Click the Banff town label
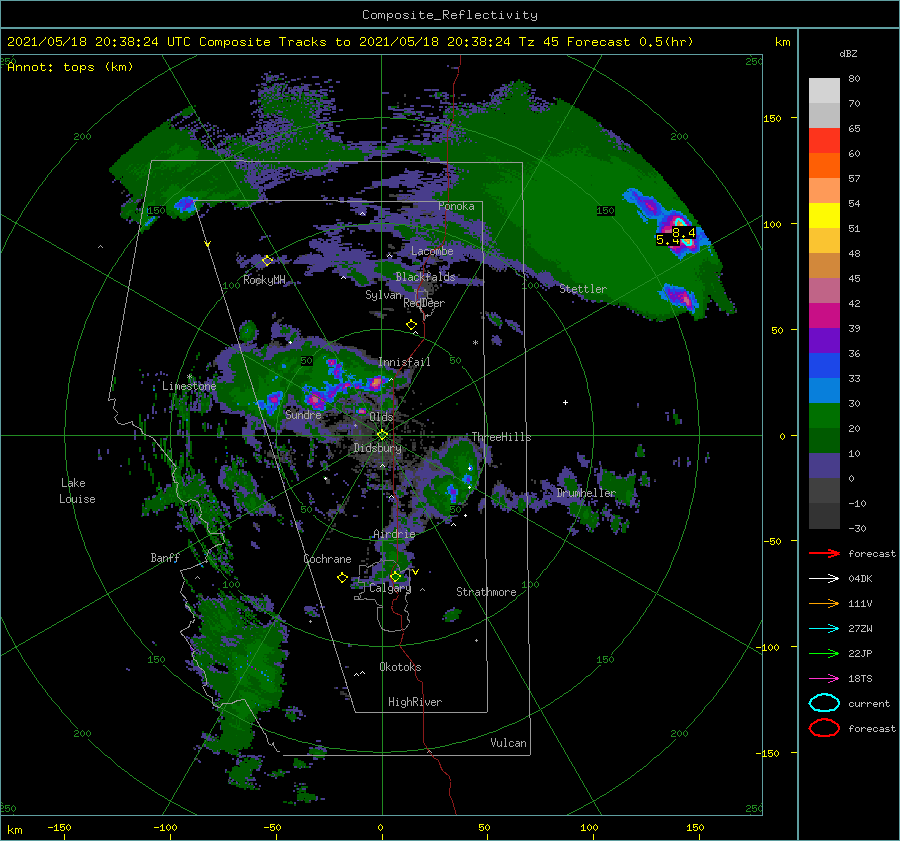This screenshot has height=841, width=900. (x=165, y=557)
